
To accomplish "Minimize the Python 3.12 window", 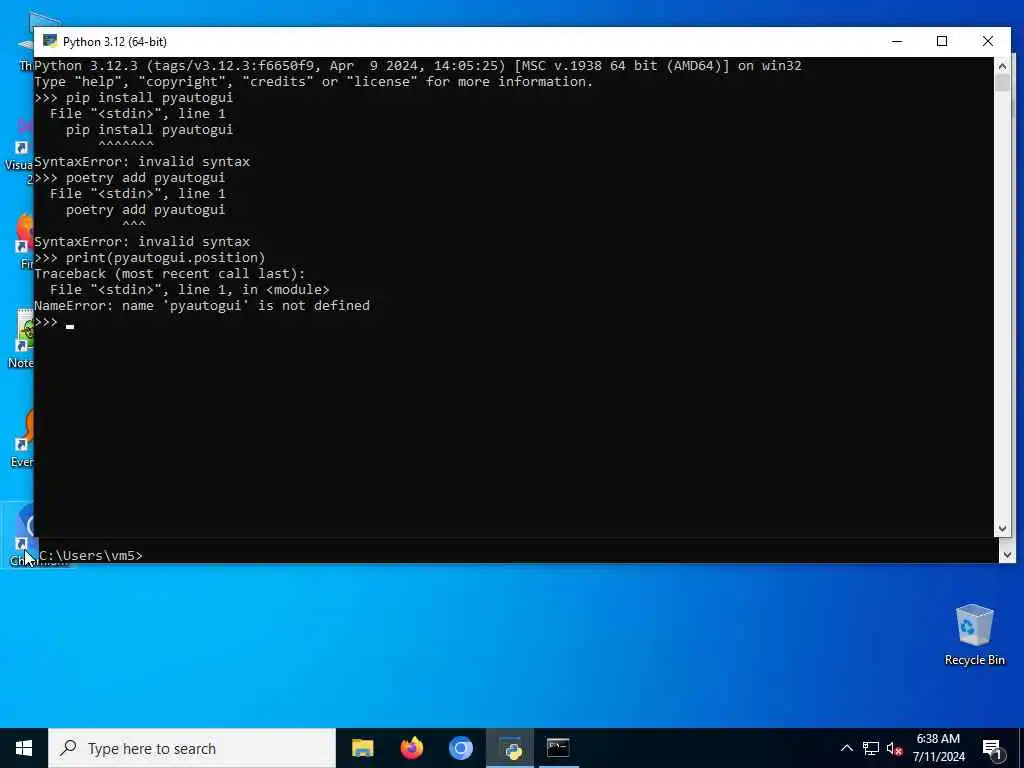I will coord(897,41).
